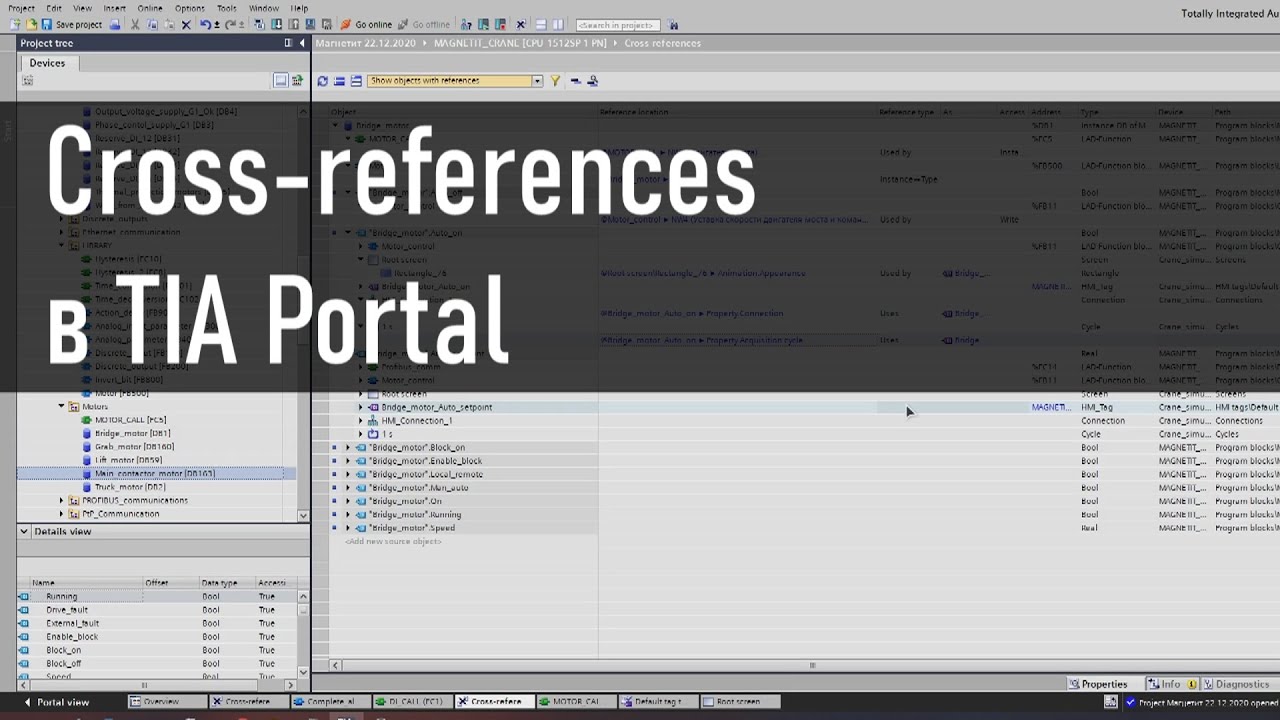
Task: Select Grab_motor [DB160] in tree
Action: pos(134,447)
